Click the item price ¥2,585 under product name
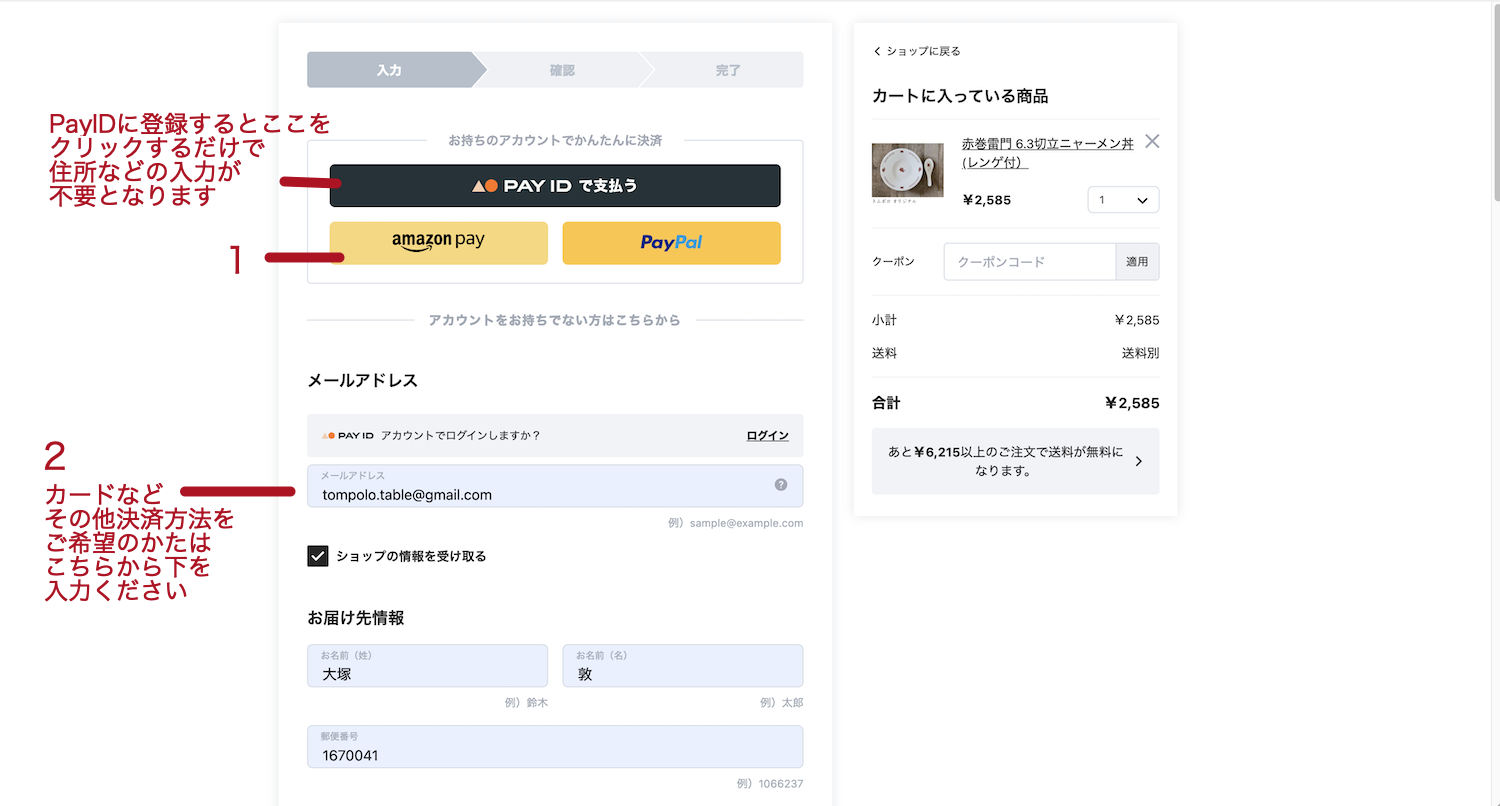 coord(987,200)
